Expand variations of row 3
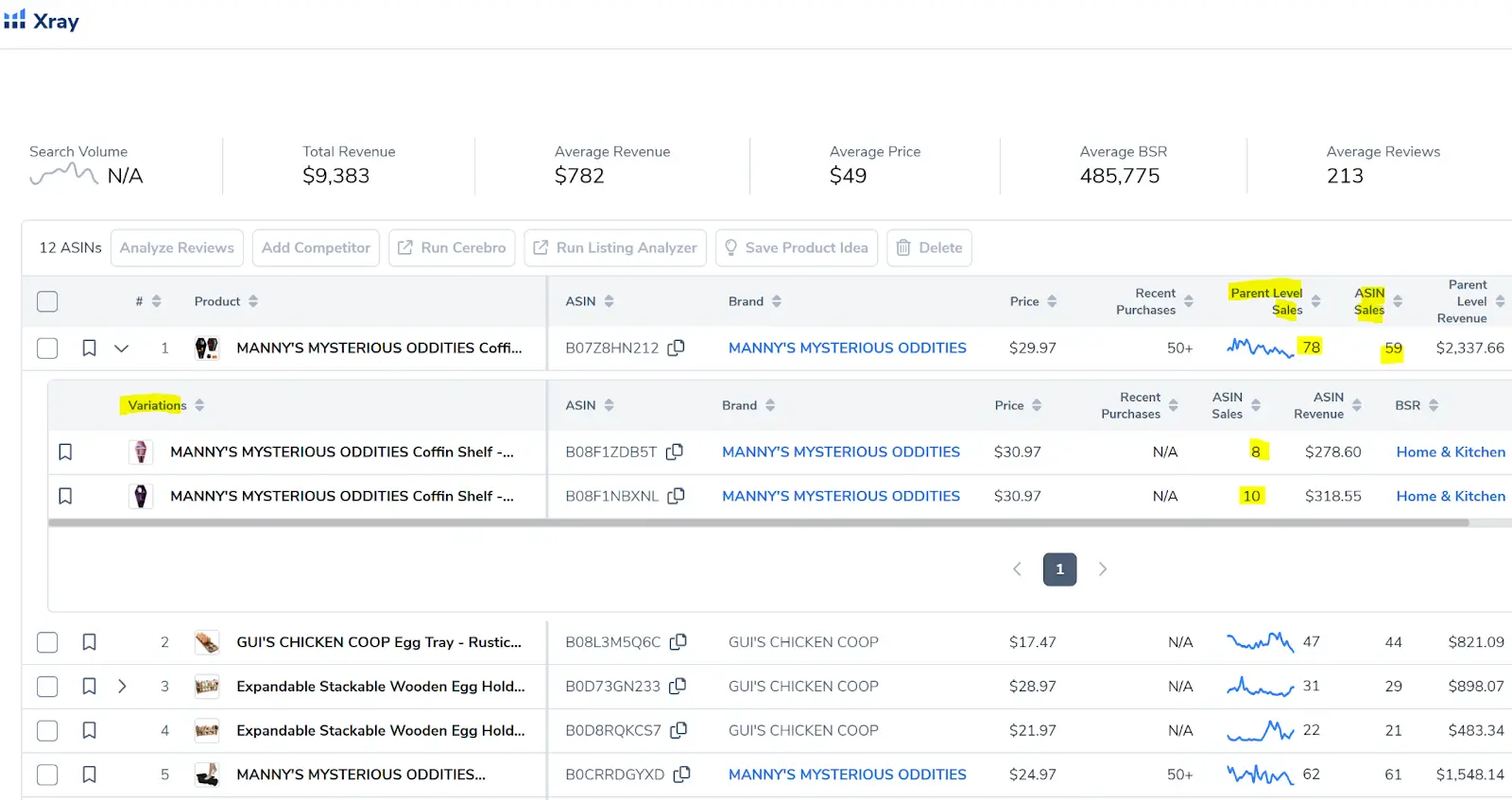 pos(122,686)
